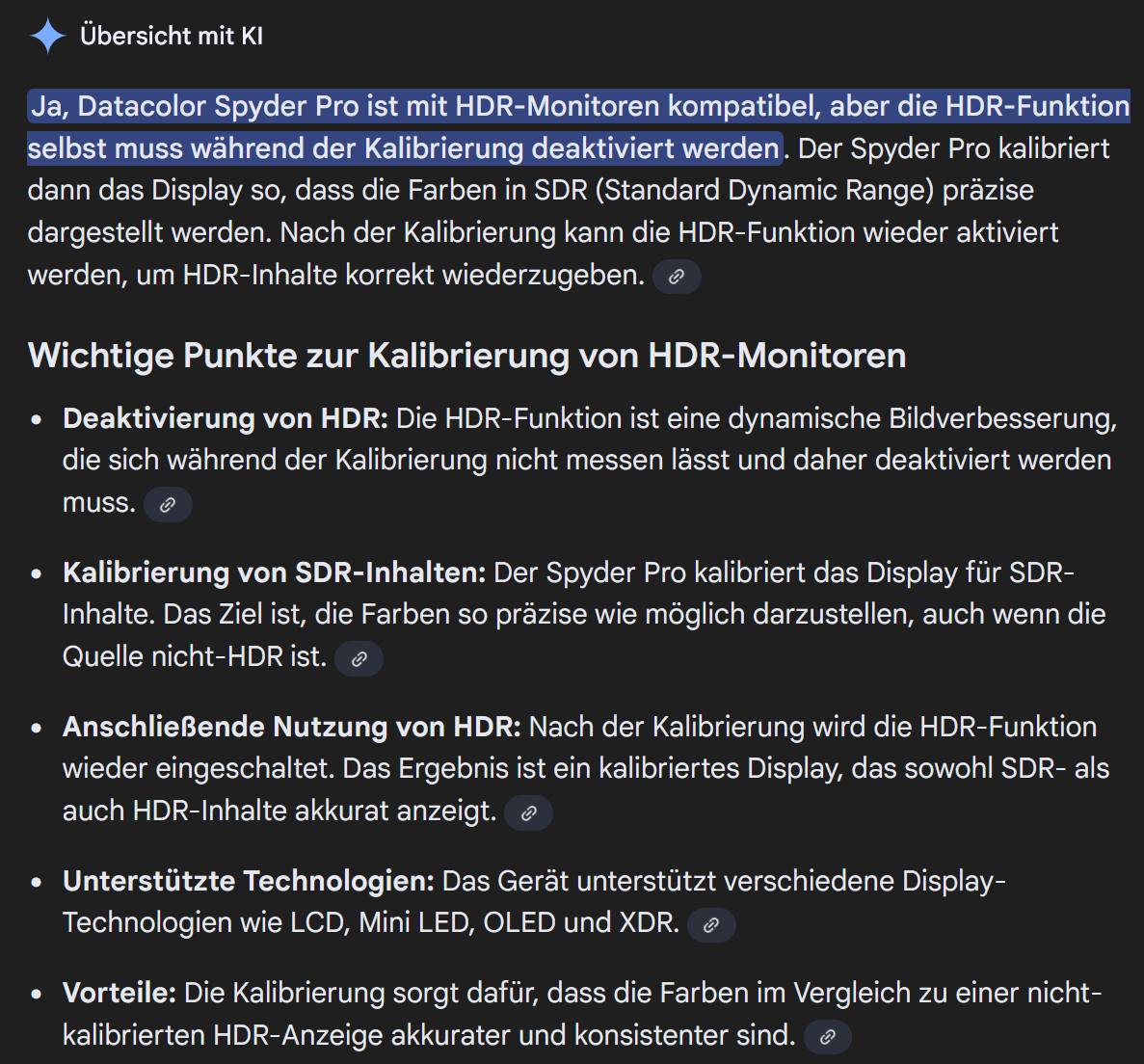Open source link after 'korrekt wiederzugeben.'
The width and height of the screenshot is (1144, 1064).
[677, 277]
